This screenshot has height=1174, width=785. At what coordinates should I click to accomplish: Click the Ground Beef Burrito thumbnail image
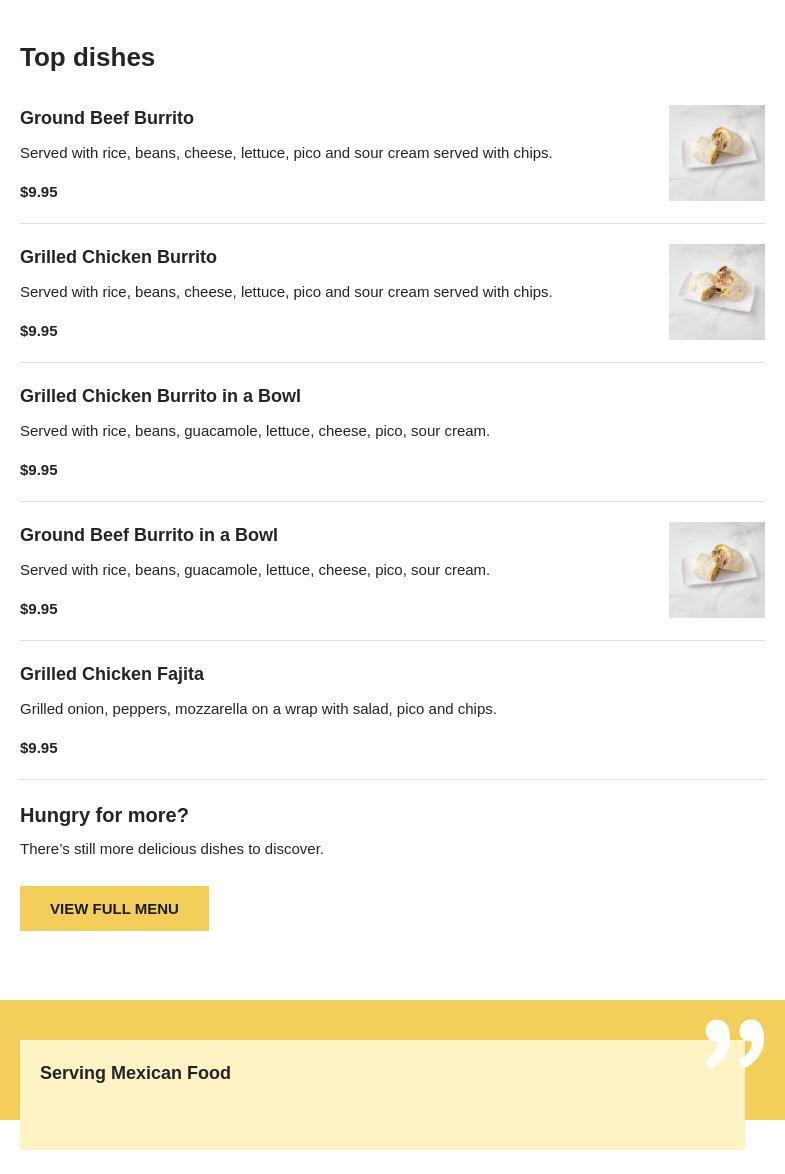click(x=716, y=153)
